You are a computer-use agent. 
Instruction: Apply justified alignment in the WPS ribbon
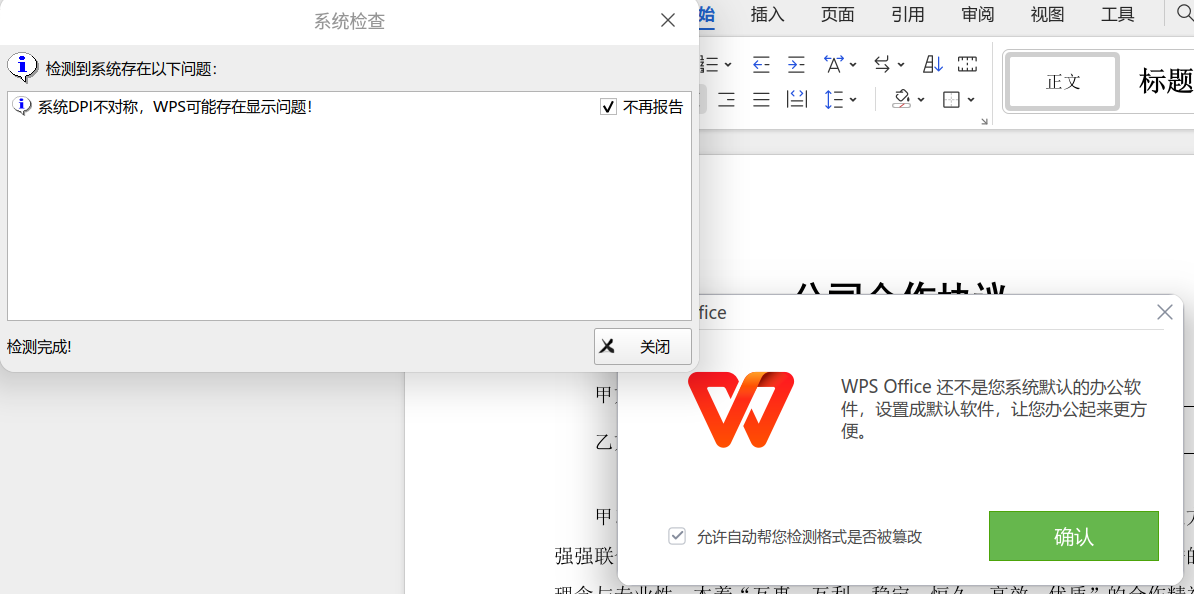click(x=761, y=100)
